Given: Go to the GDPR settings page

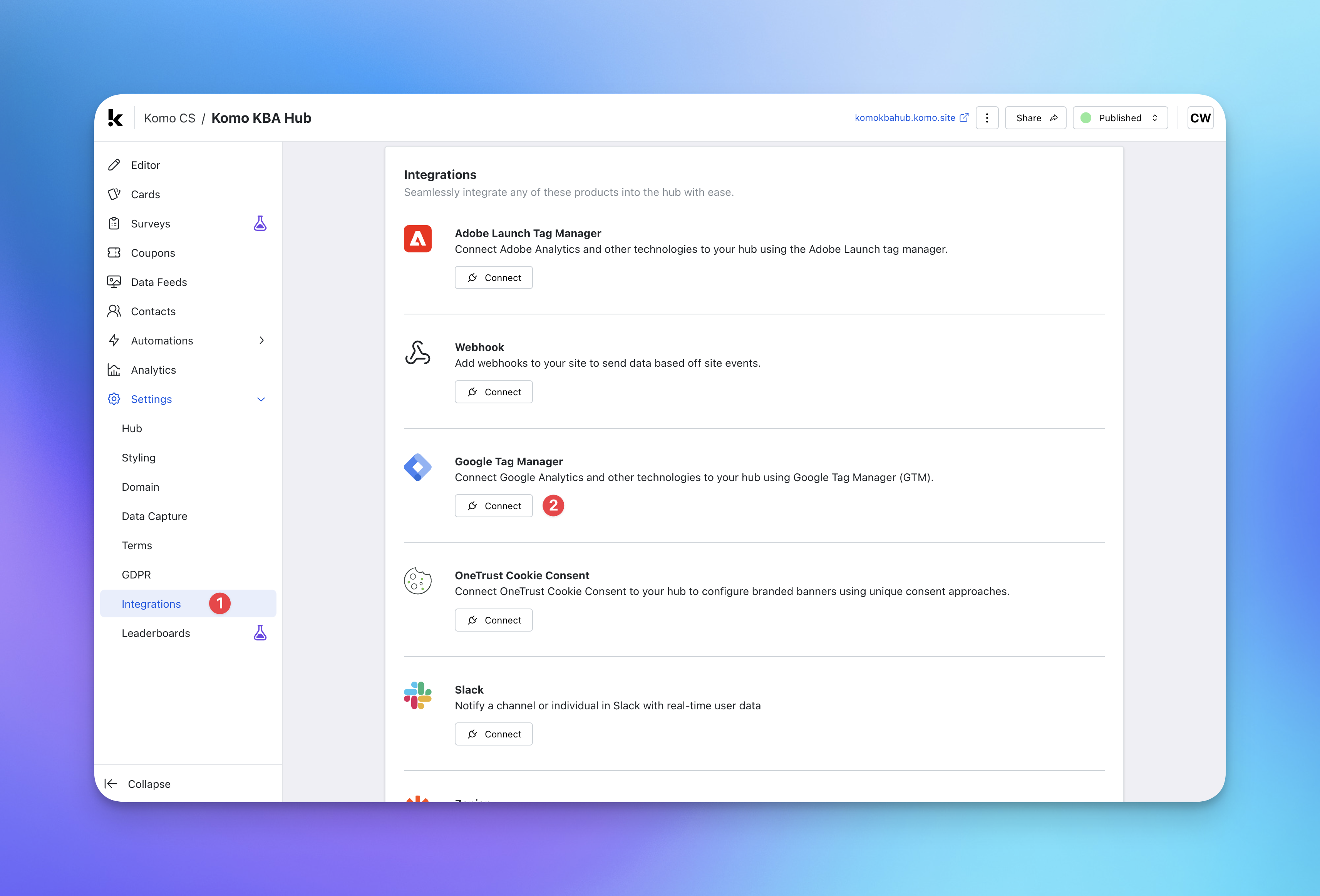Looking at the screenshot, I should [x=136, y=575].
